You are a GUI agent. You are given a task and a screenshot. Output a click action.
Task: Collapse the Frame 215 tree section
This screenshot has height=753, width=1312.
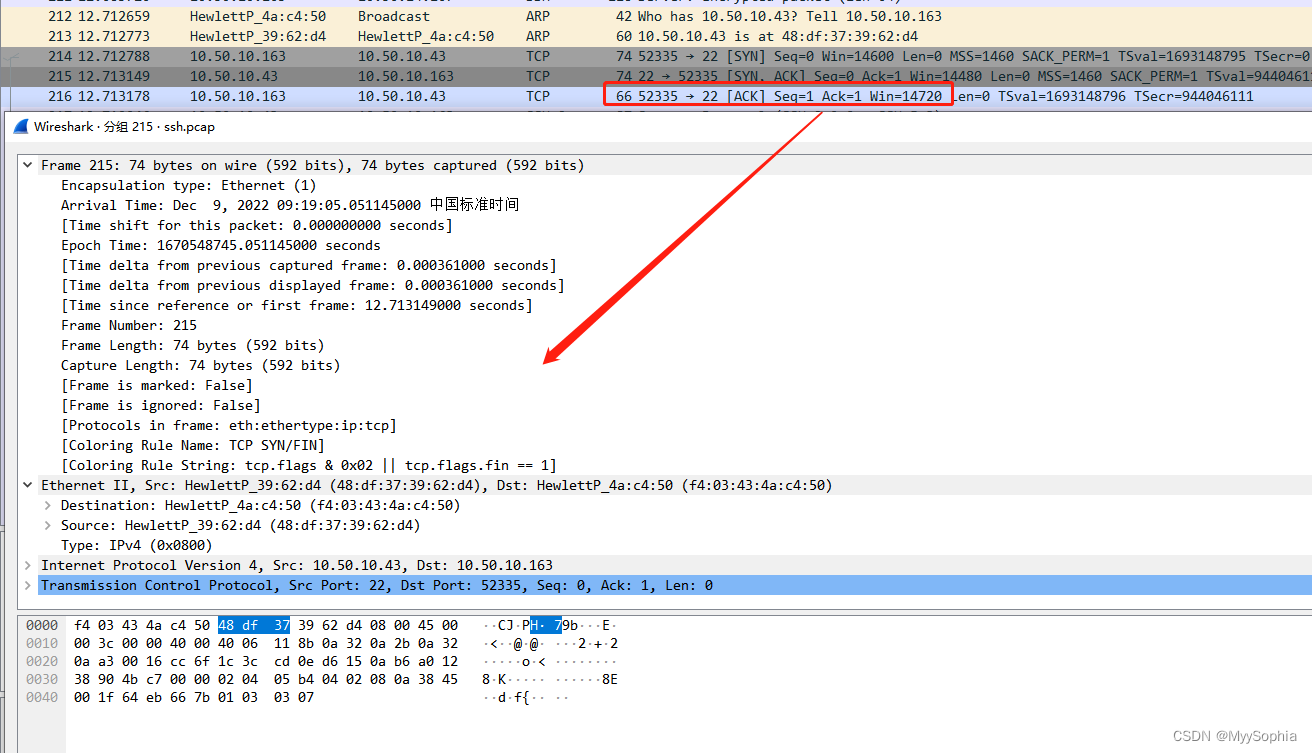[29, 165]
